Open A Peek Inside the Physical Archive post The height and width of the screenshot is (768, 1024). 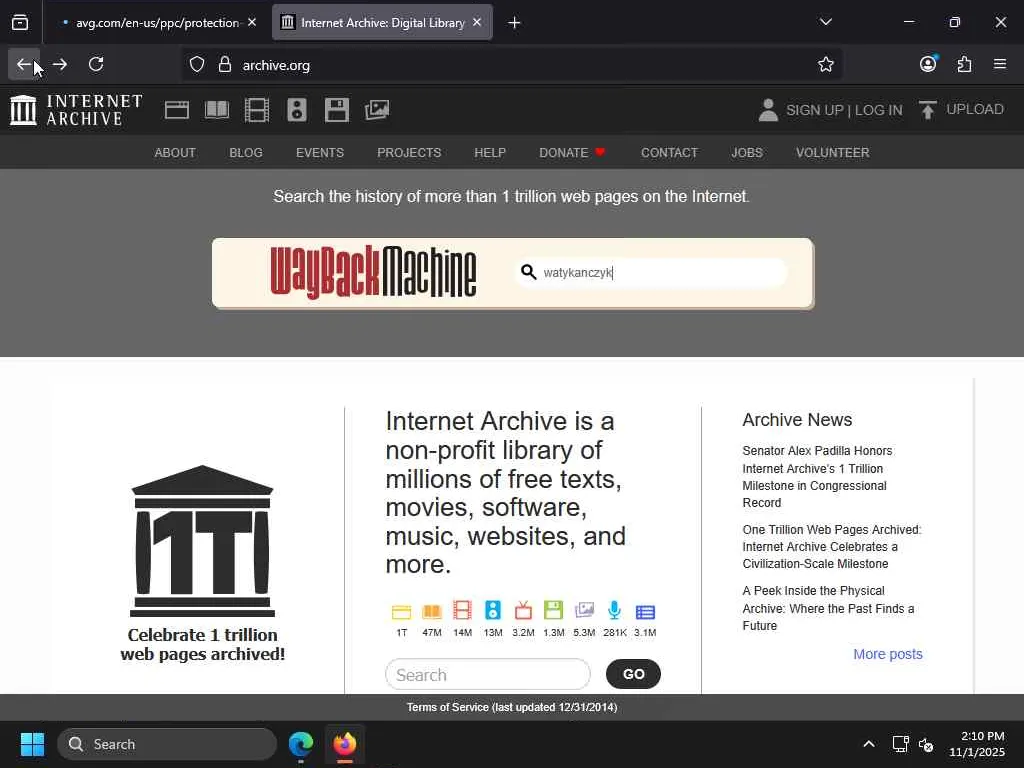tap(828, 608)
